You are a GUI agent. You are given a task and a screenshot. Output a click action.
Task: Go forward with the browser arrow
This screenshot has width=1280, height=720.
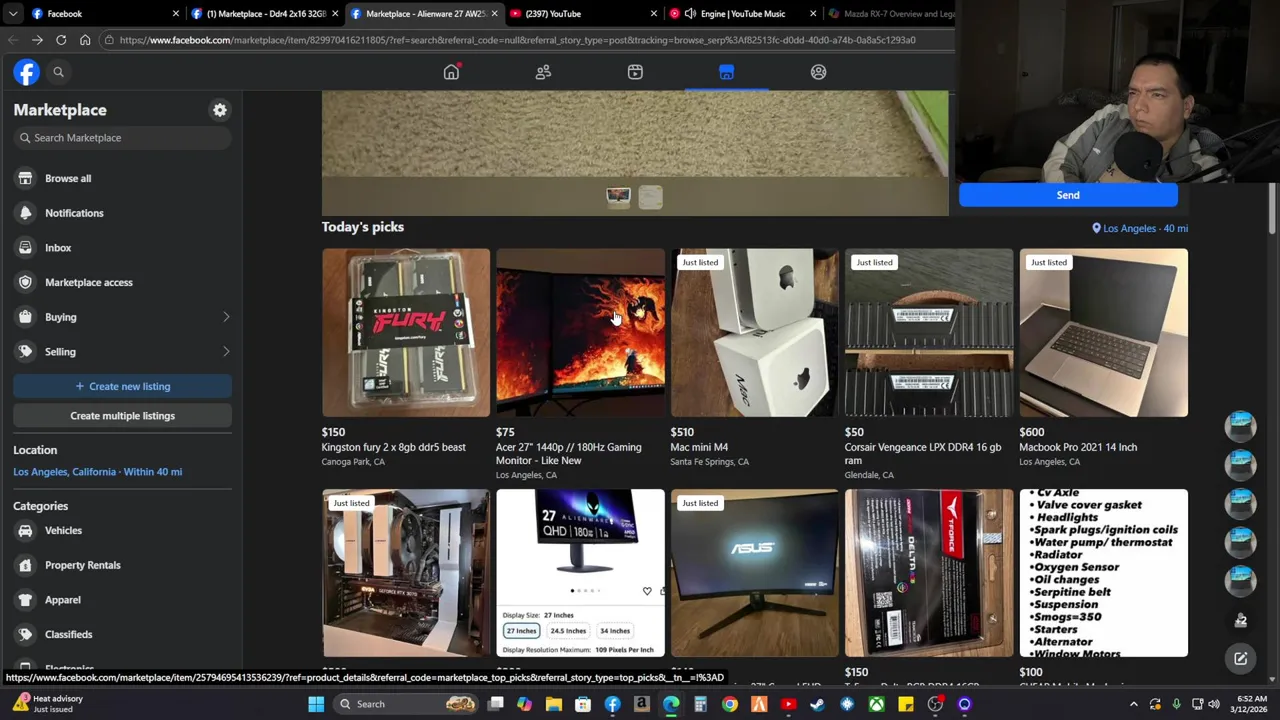click(x=37, y=40)
